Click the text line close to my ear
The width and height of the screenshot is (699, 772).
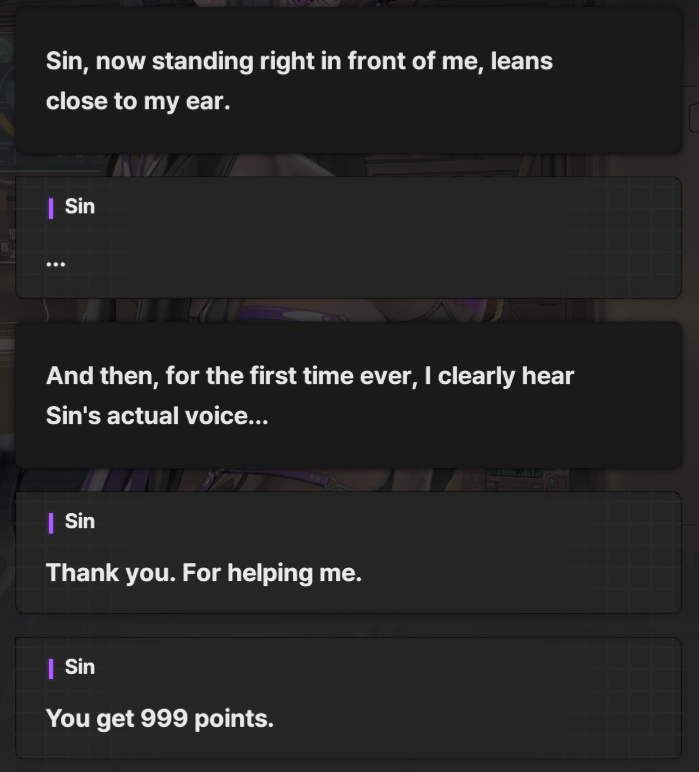[138, 101]
